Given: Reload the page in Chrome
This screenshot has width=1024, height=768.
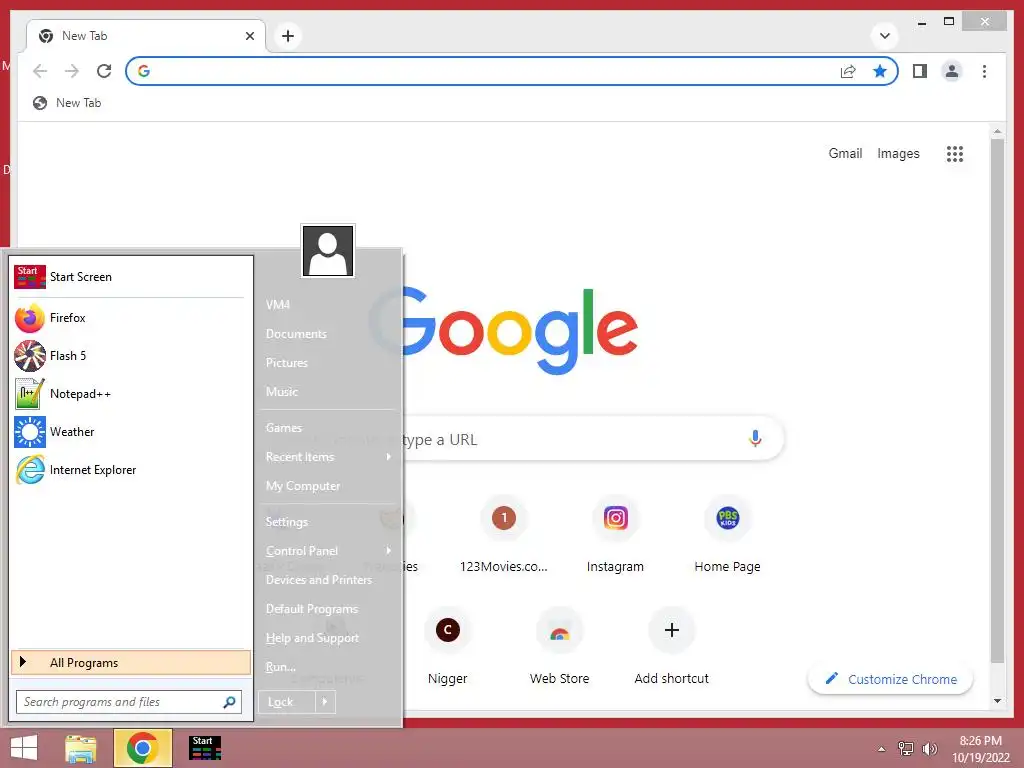Looking at the screenshot, I should coord(104,71).
